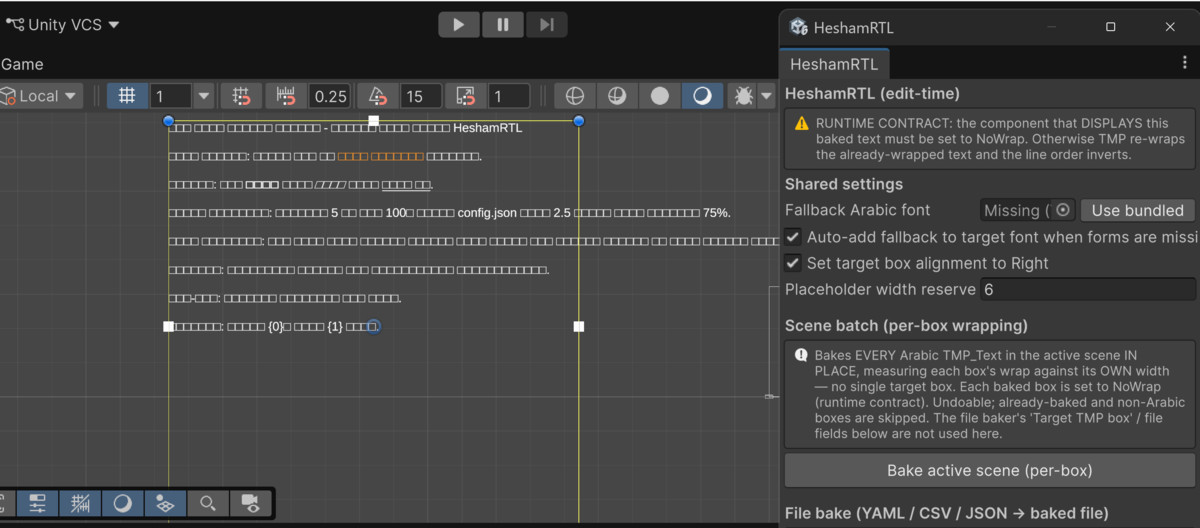
Task: Click the camera visibility icon in the bottom toolbar
Action: pos(251,503)
